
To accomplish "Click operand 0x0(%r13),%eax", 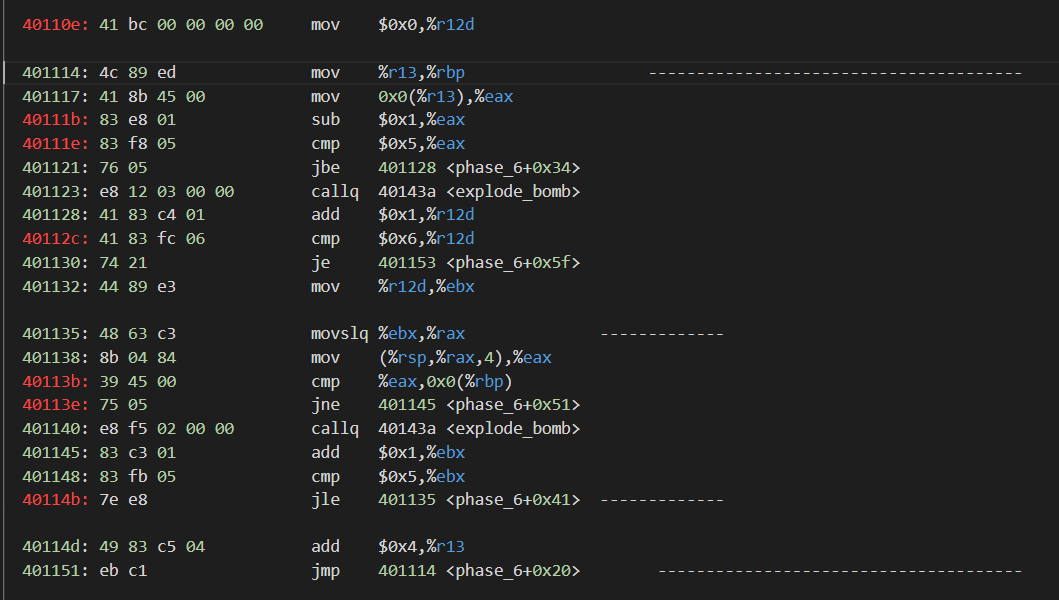I will (x=446, y=97).
